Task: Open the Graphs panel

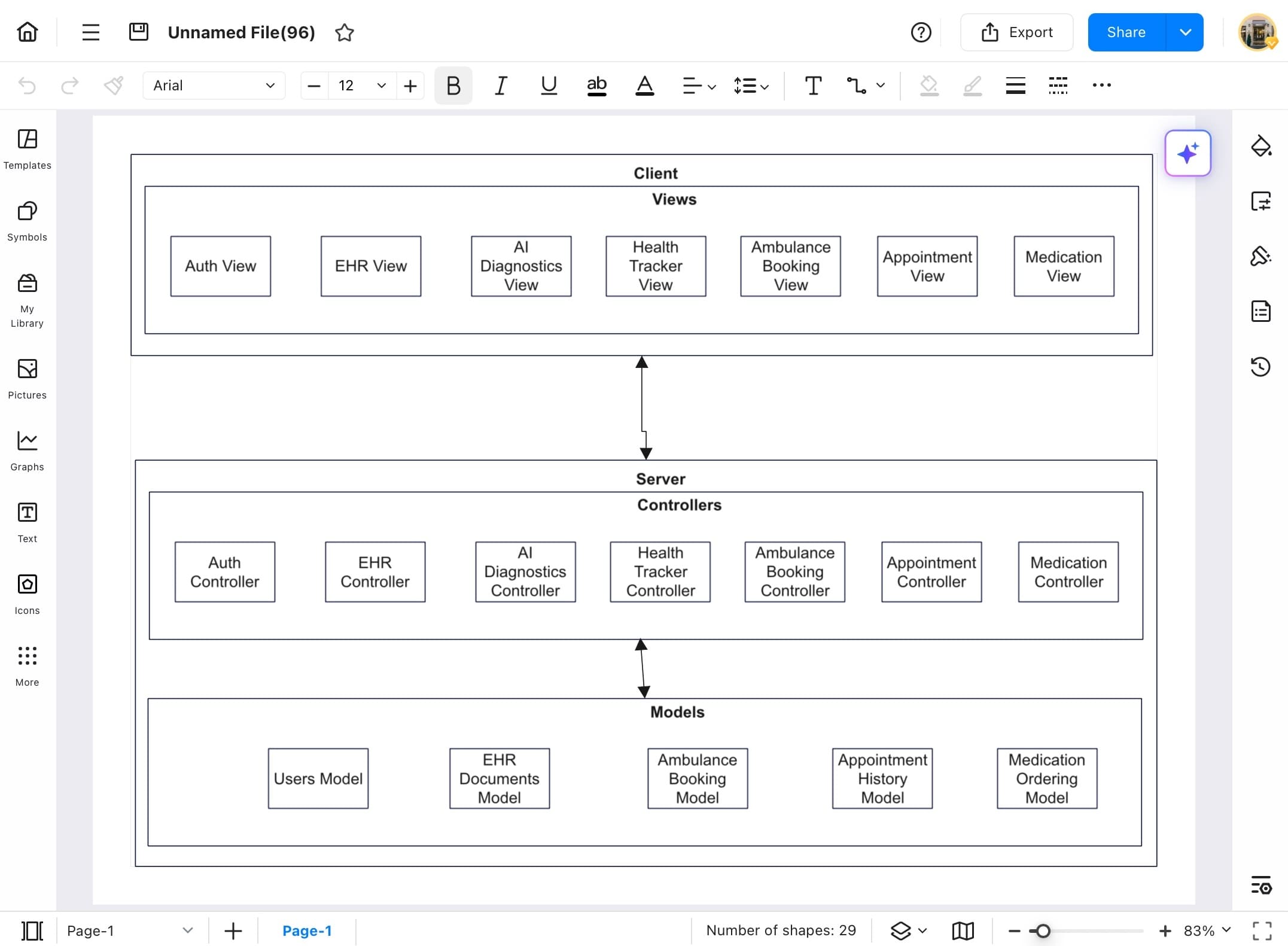Action: [27, 449]
